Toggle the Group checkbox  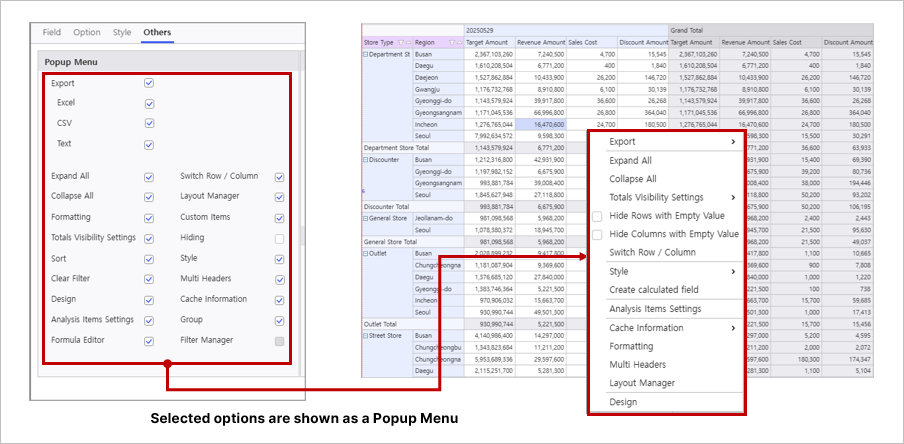point(280,320)
